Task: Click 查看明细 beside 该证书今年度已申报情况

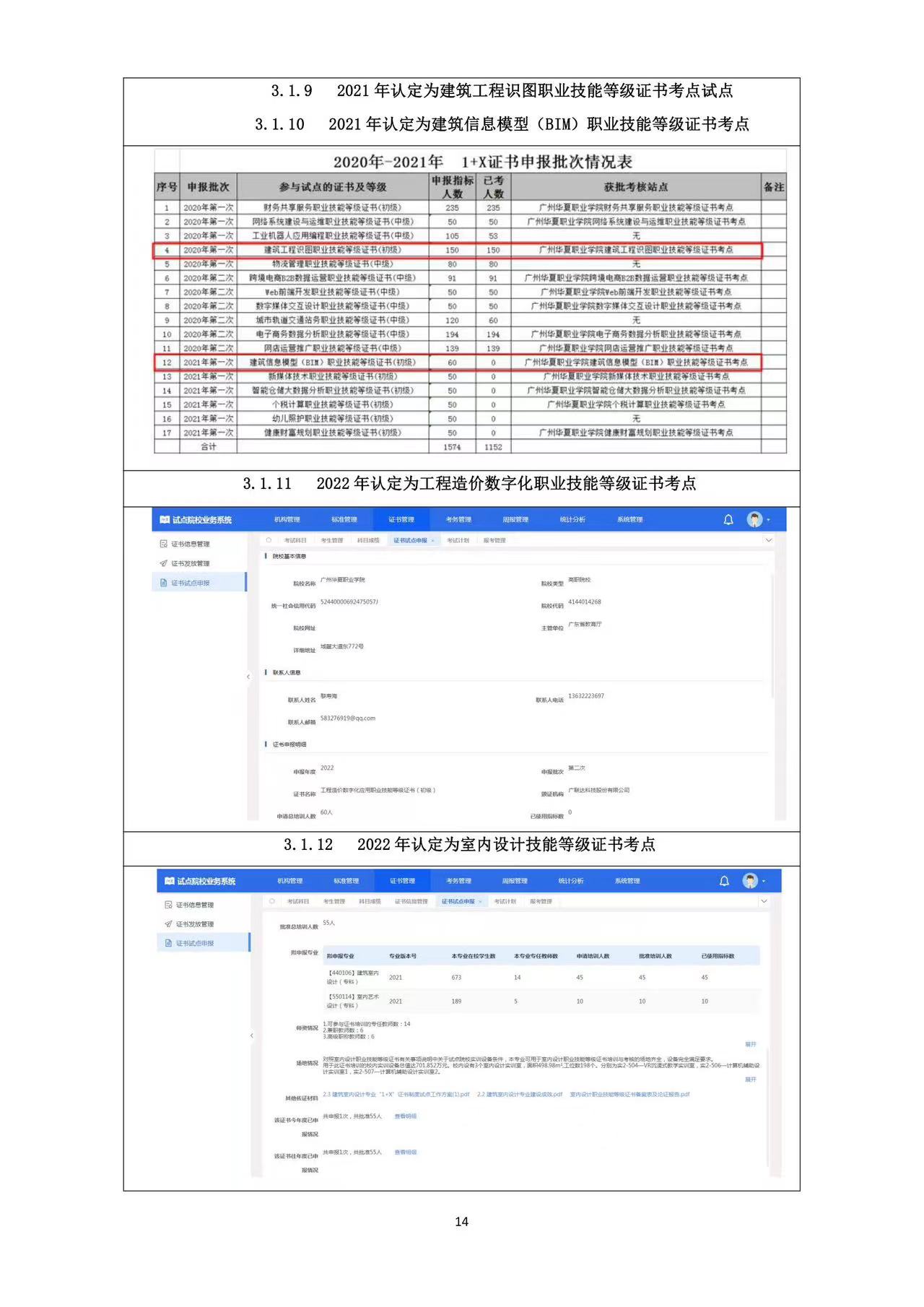Action: (x=405, y=1116)
